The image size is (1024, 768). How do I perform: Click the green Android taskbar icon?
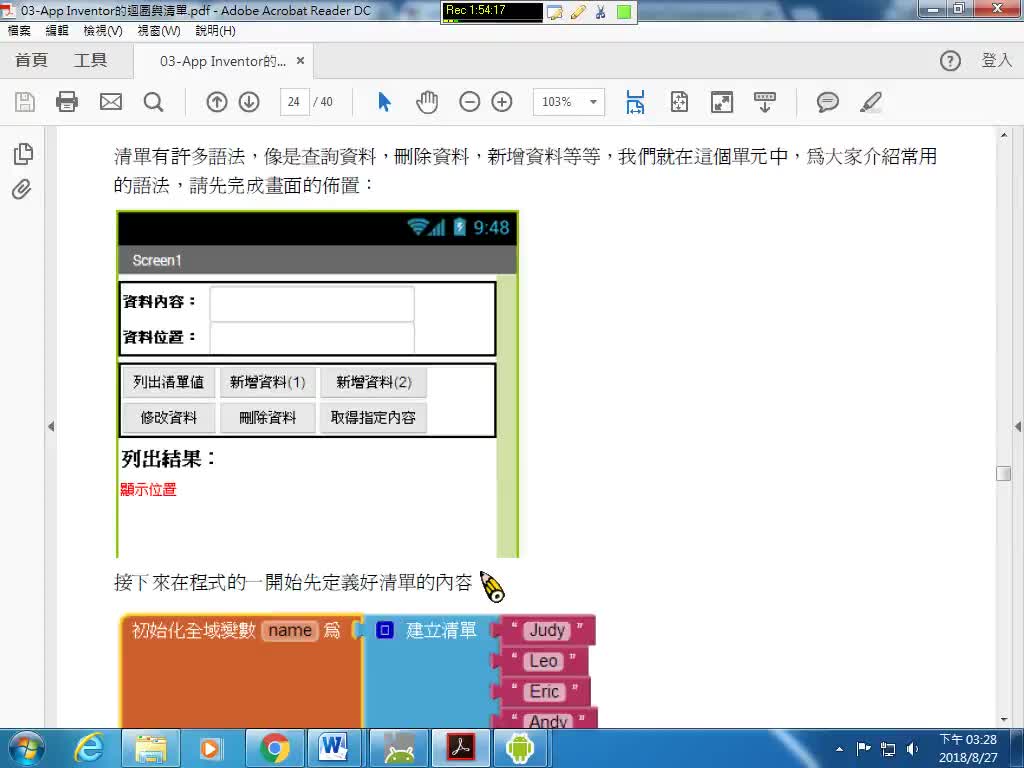pos(520,748)
